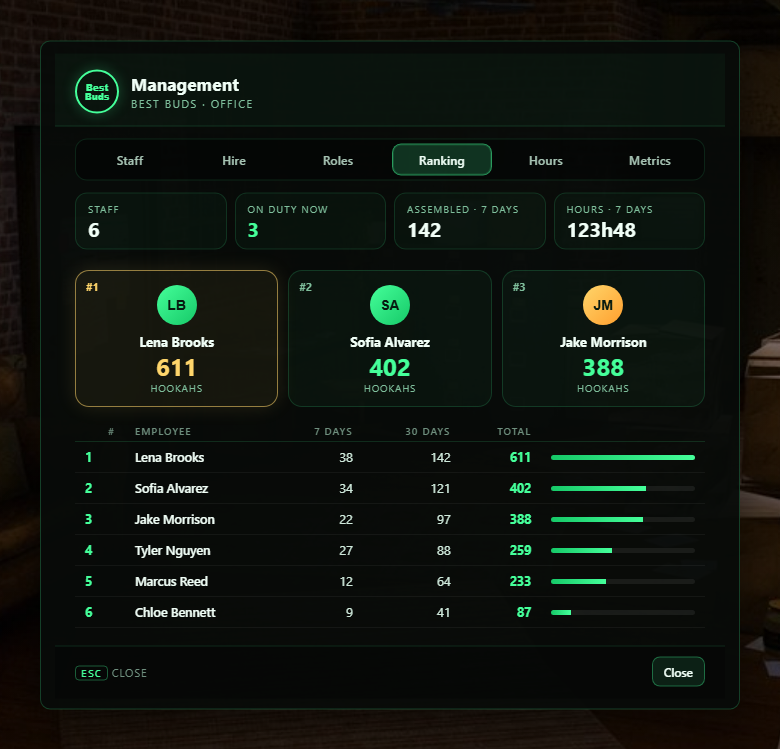Click the 611 hookahs value in the #1 card
This screenshot has width=780, height=749.
point(176,368)
